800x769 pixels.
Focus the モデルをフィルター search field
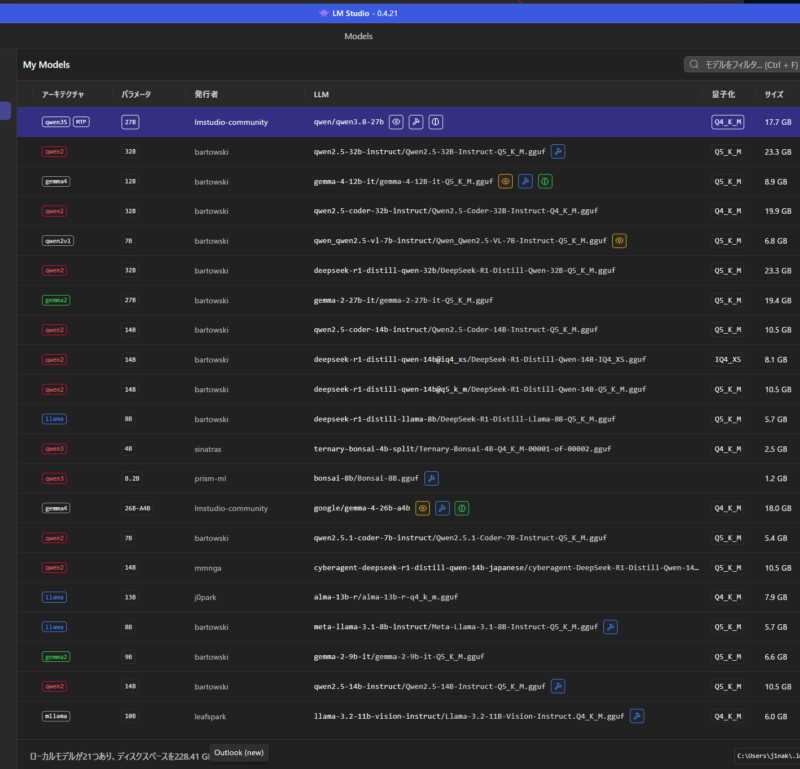click(742, 64)
